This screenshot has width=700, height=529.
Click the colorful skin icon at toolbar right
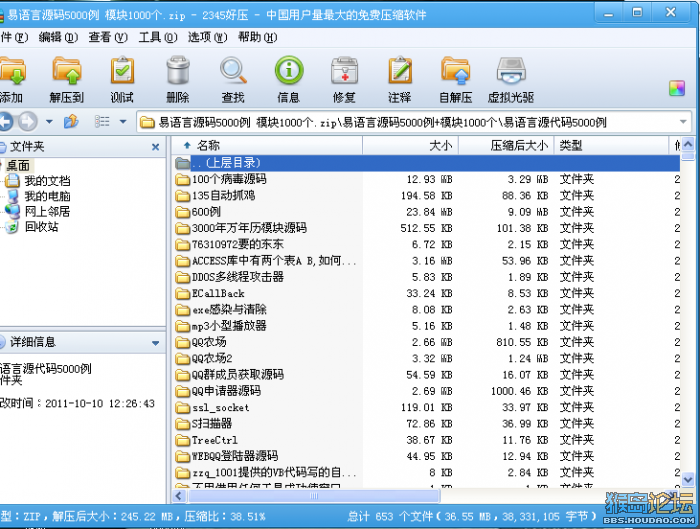coord(677,88)
